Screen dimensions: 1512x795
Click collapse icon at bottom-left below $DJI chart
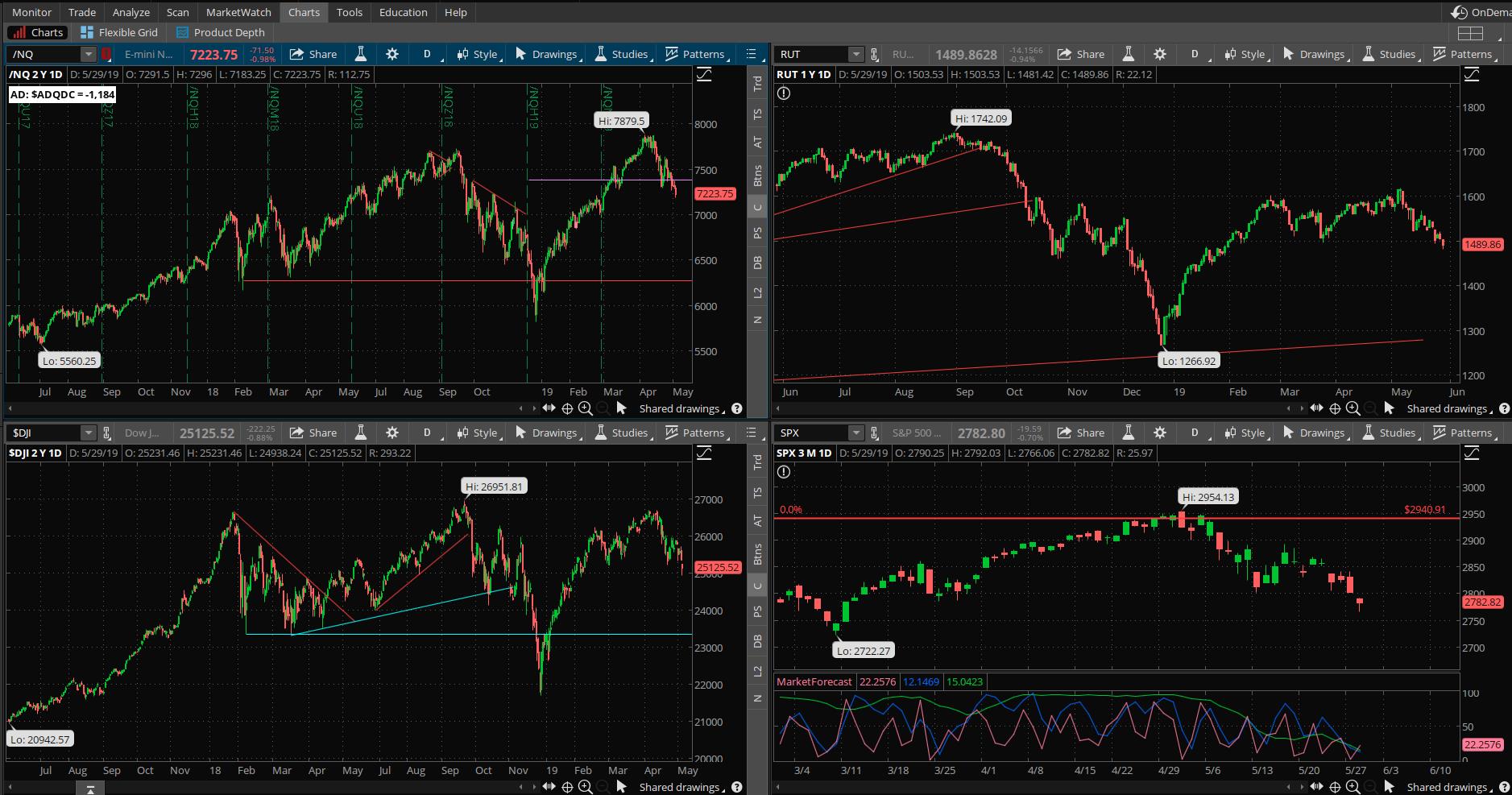[x=90, y=789]
